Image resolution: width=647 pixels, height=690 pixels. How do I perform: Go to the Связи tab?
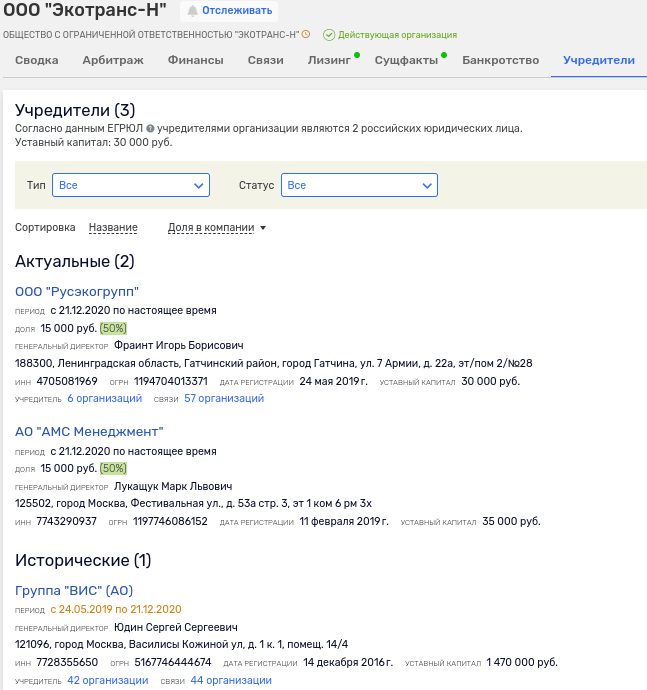click(x=265, y=60)
